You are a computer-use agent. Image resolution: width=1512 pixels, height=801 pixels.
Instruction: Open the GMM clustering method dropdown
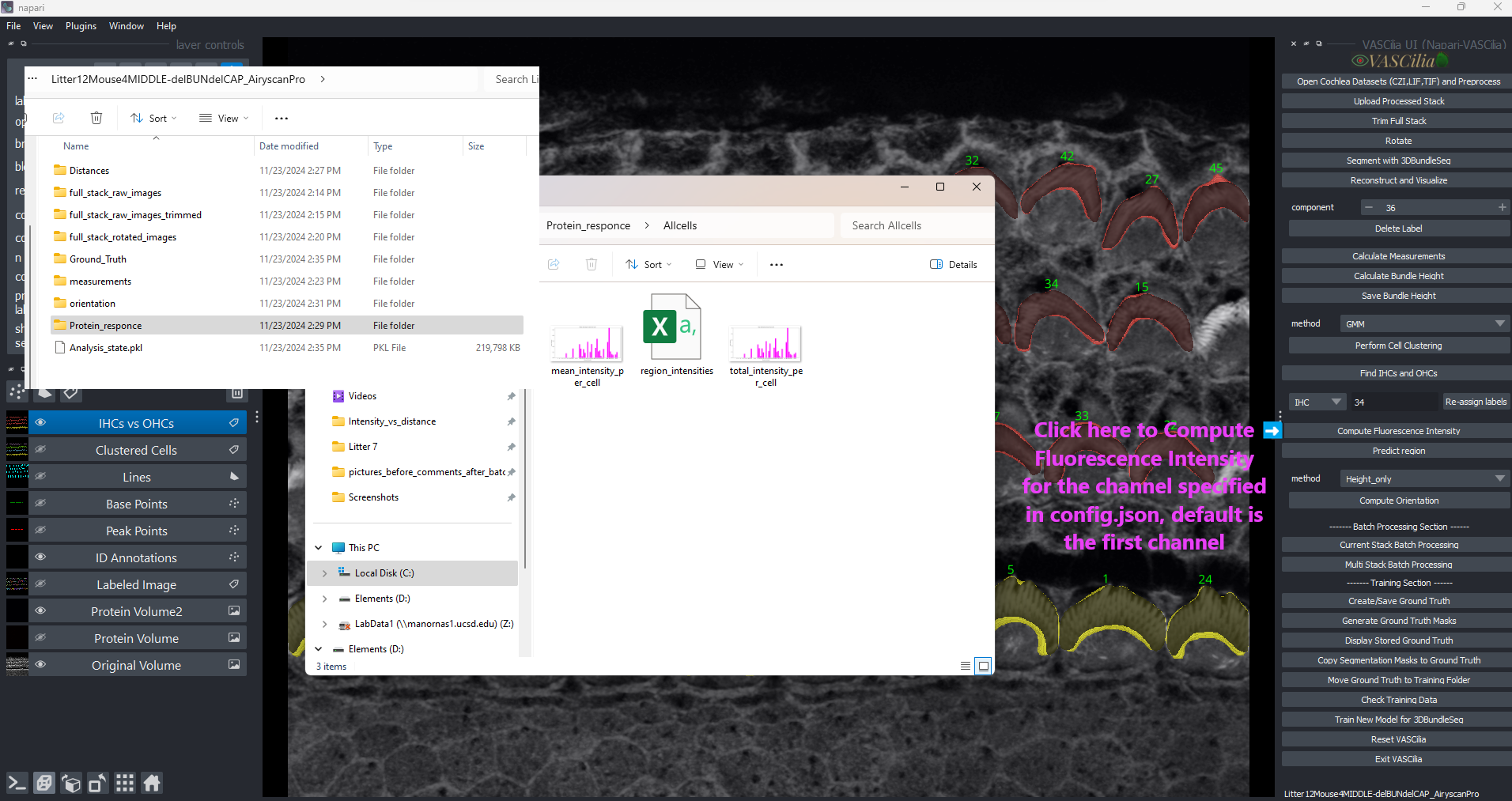coord(1424,323)
